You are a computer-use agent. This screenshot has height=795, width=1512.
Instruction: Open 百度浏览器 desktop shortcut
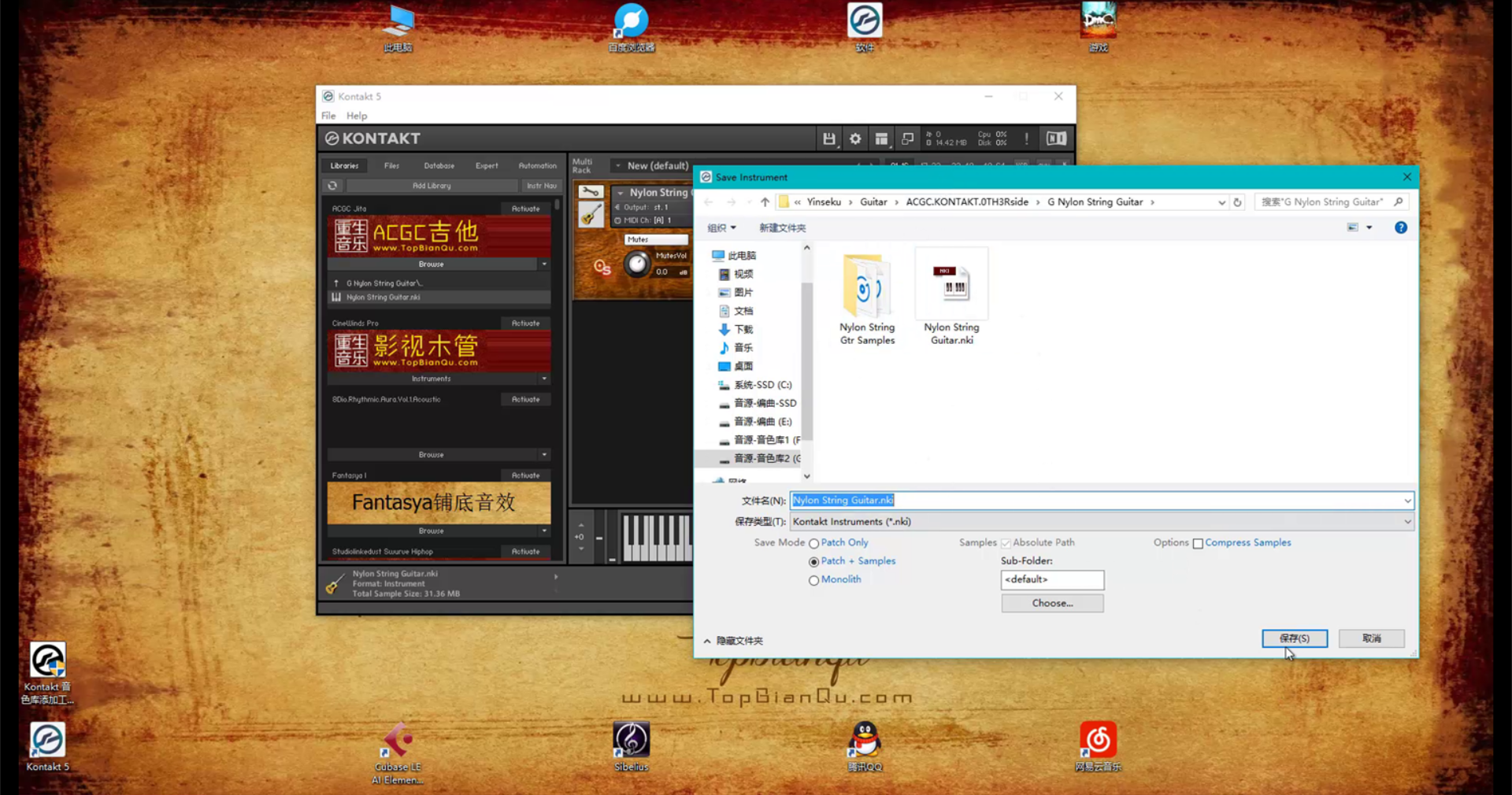pyautogui.click(x=631, y=28)
